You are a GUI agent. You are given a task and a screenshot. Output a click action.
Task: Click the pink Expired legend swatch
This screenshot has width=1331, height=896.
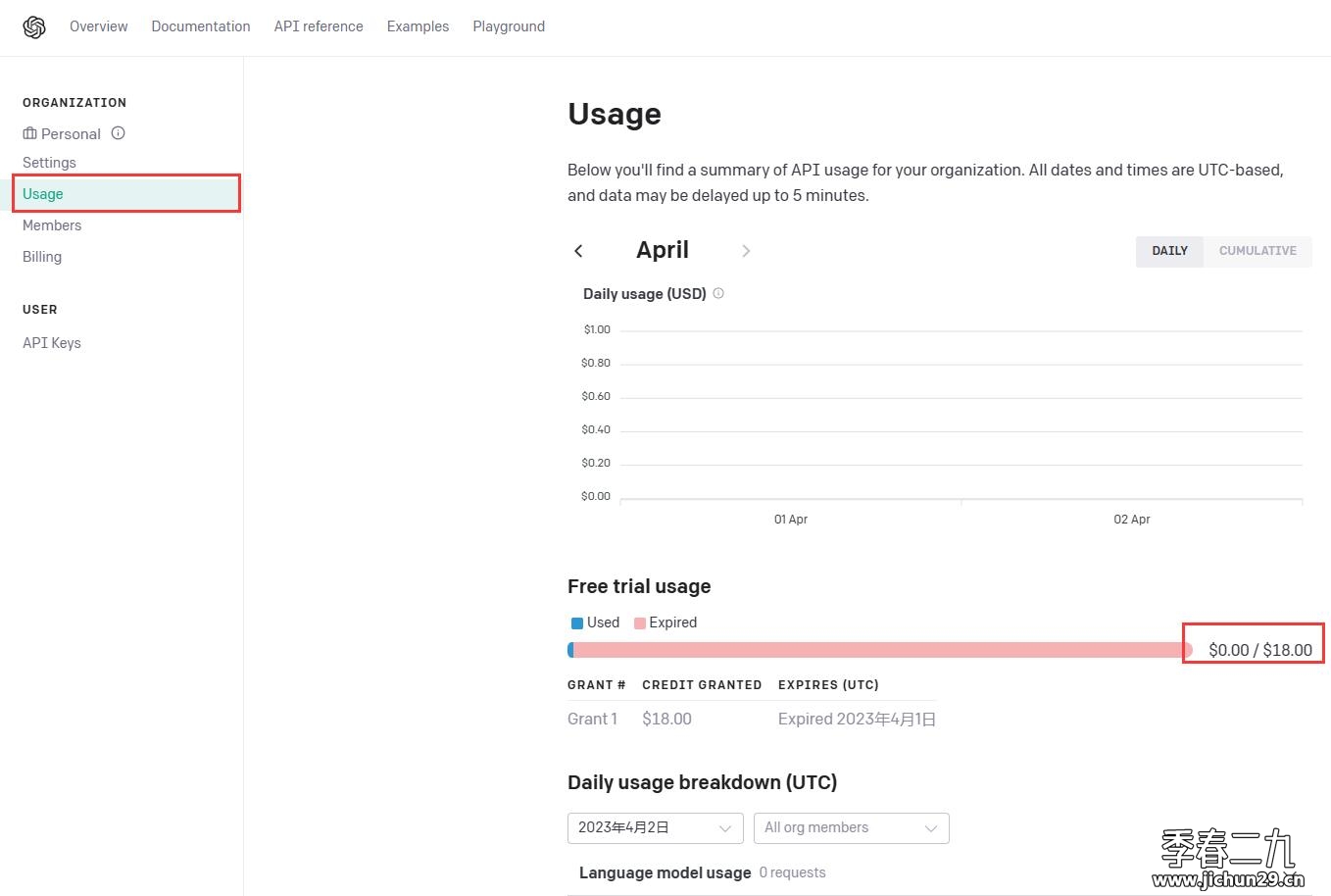640,623
